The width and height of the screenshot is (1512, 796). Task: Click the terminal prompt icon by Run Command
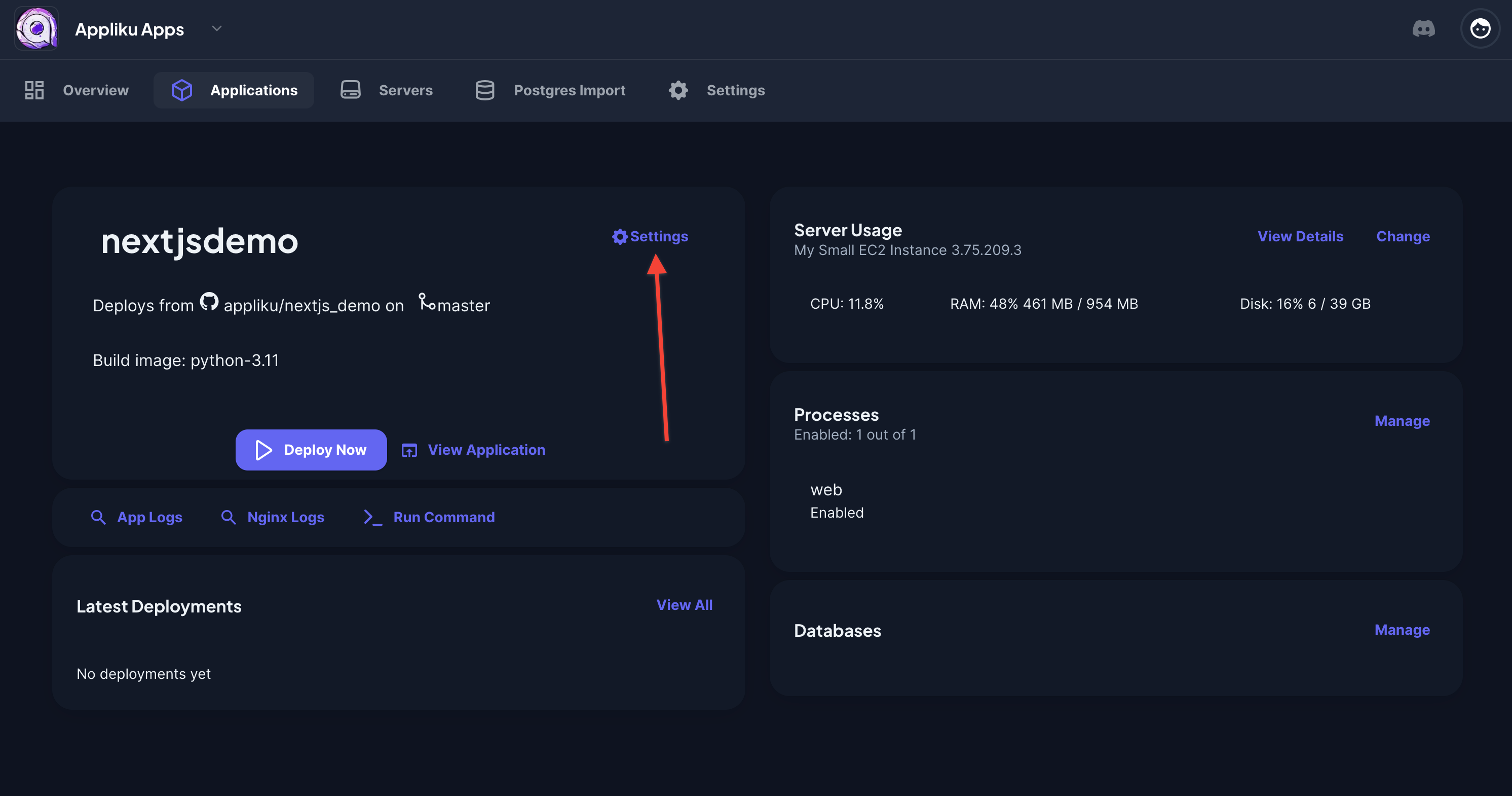click(x=373, y=517)
